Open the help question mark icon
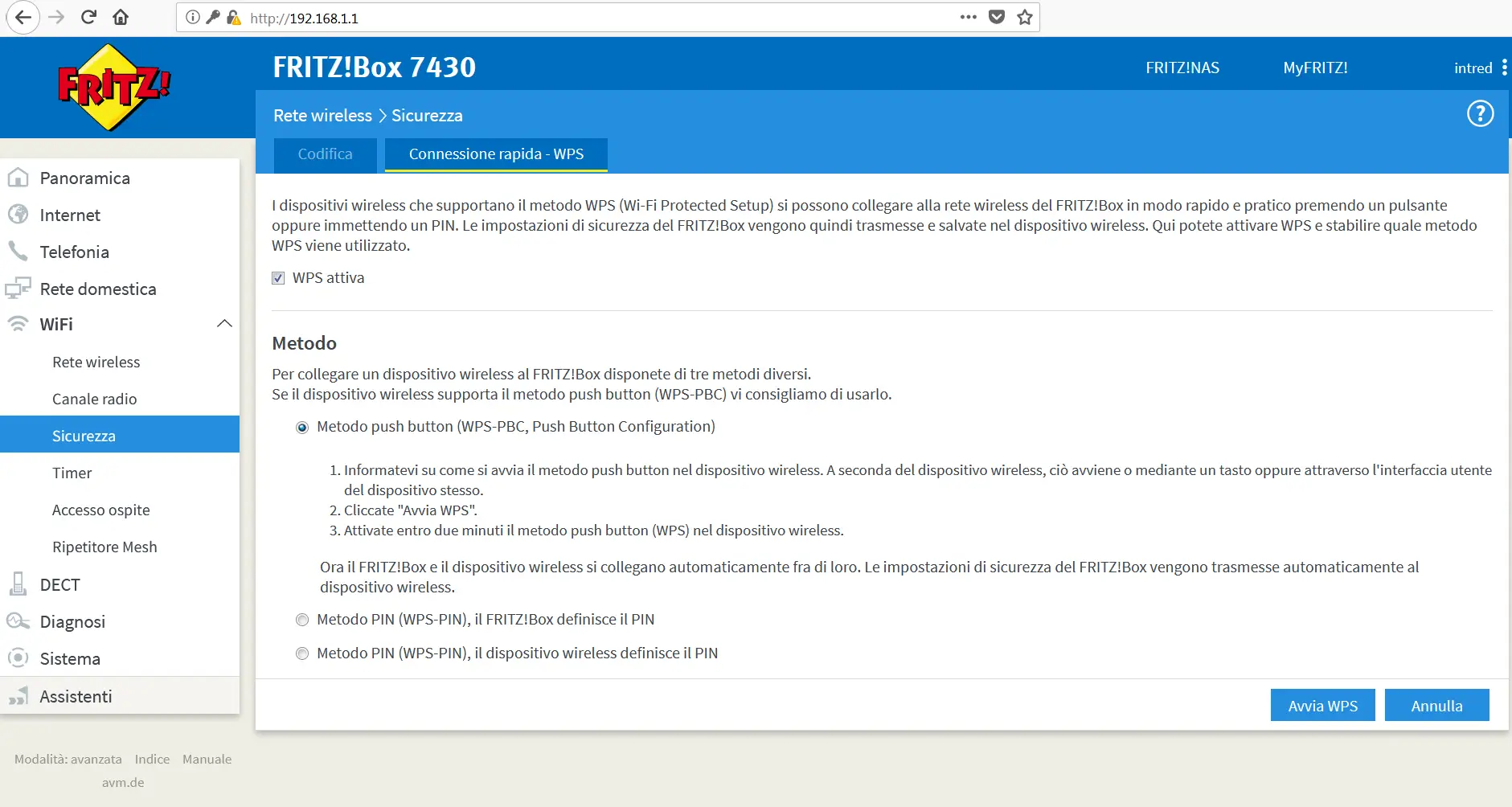Viewport: 1512px width, 807px height. [x=1480, y=114]
